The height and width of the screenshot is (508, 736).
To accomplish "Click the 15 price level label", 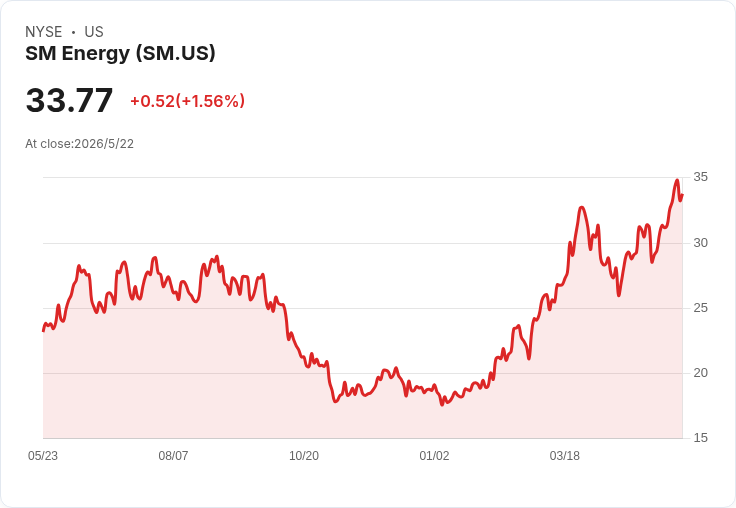I will 700,438.
